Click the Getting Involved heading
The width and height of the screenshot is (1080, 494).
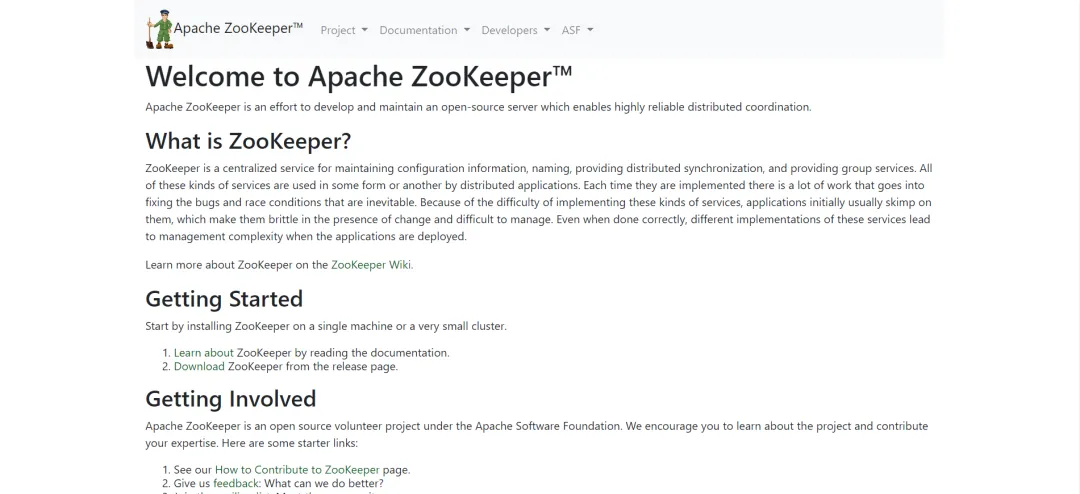pyautogui.click(x=231, y=399)
